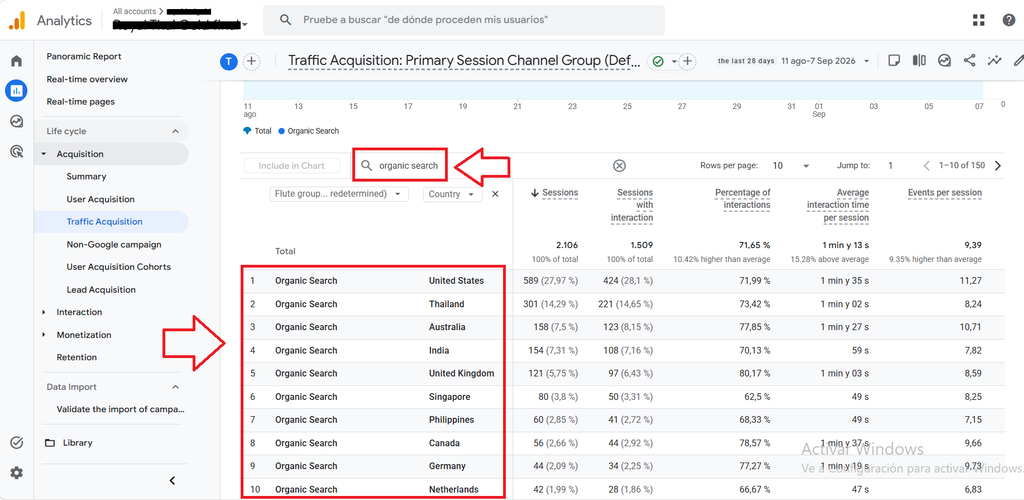Click the edit pencil icon

(1017, 61)
